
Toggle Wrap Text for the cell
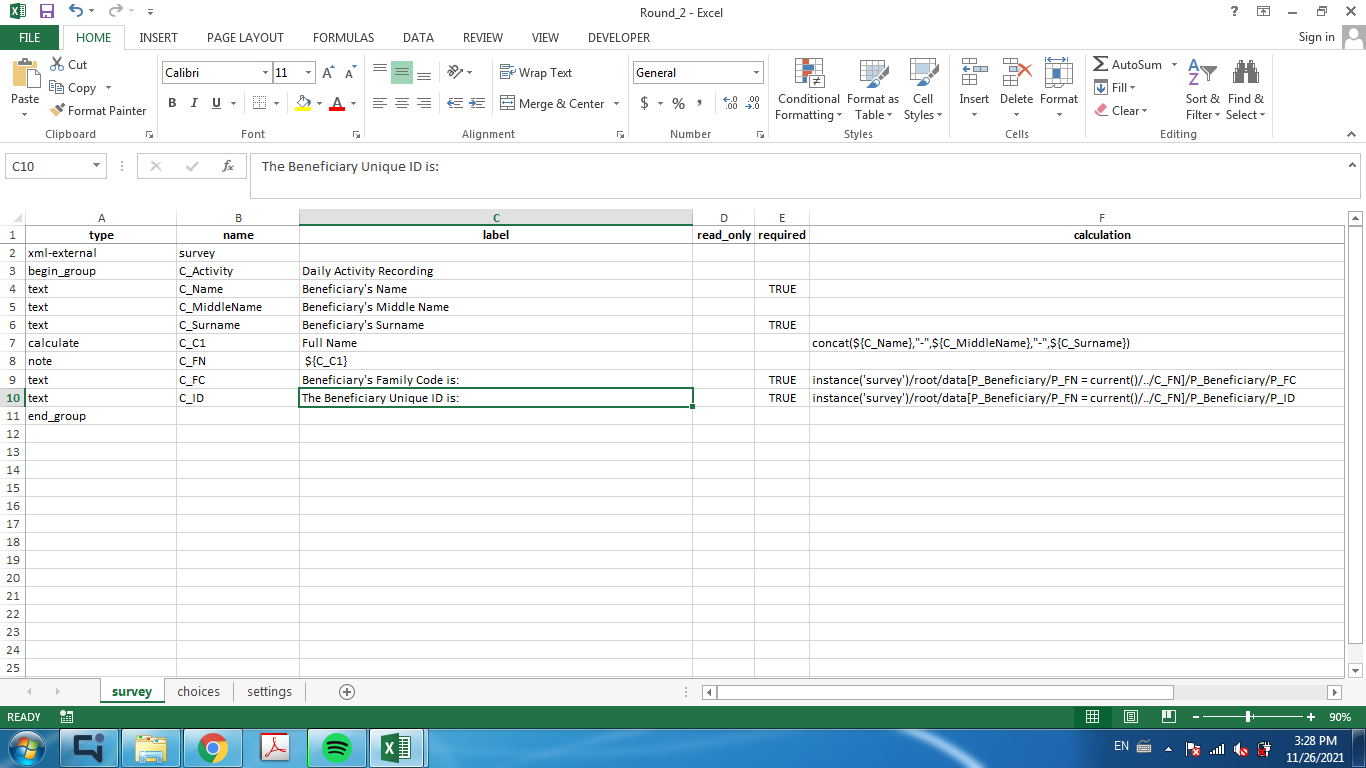[x=536, y=73]
